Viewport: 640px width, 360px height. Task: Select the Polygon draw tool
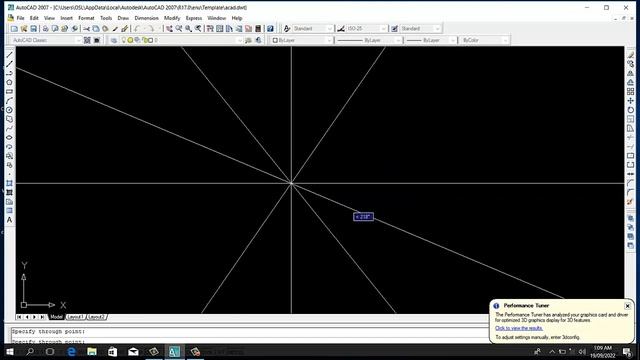(x=9, y=82)
